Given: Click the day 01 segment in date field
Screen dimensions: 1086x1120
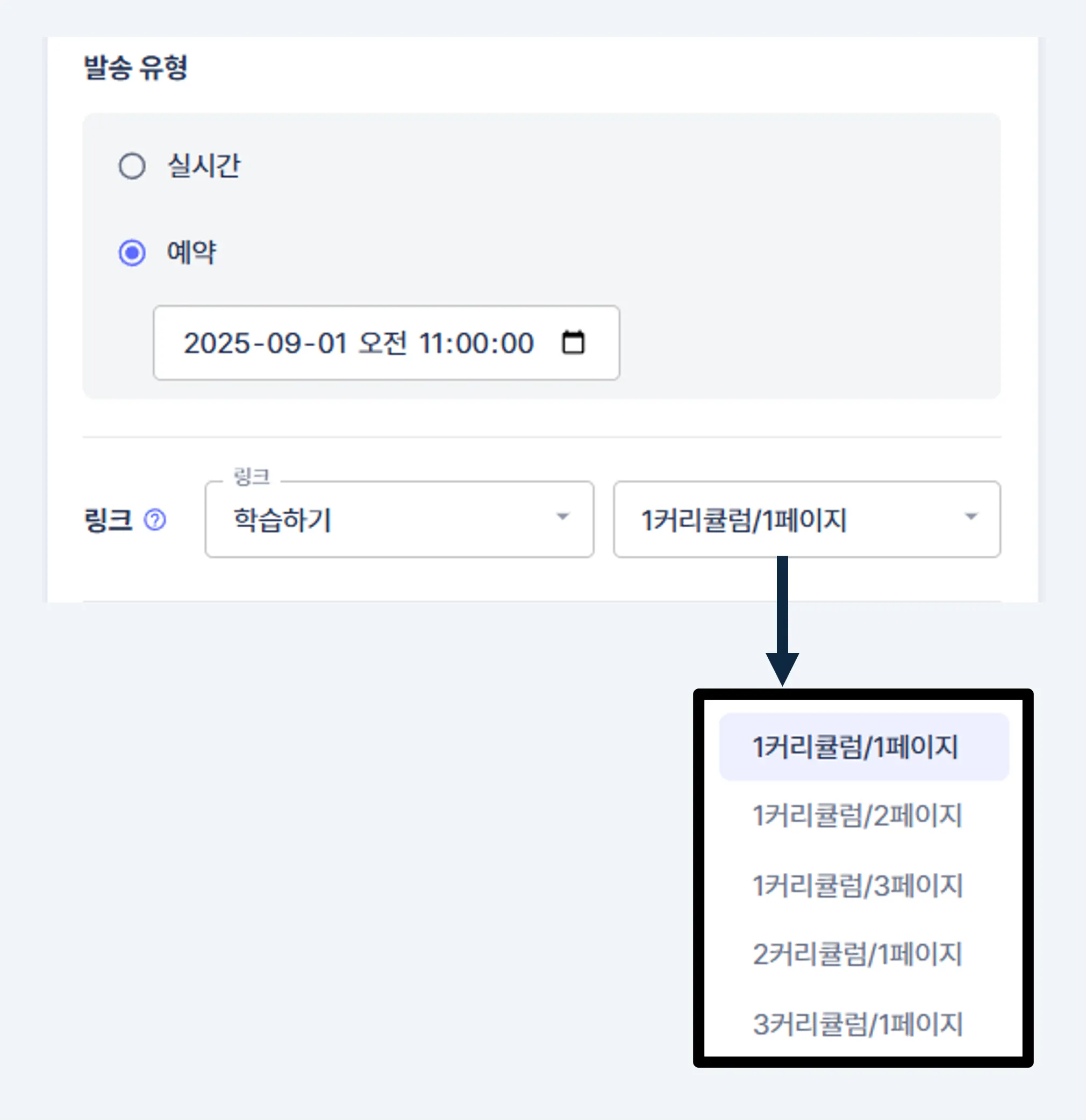Looking at the screenshot, I should point(333,343).
